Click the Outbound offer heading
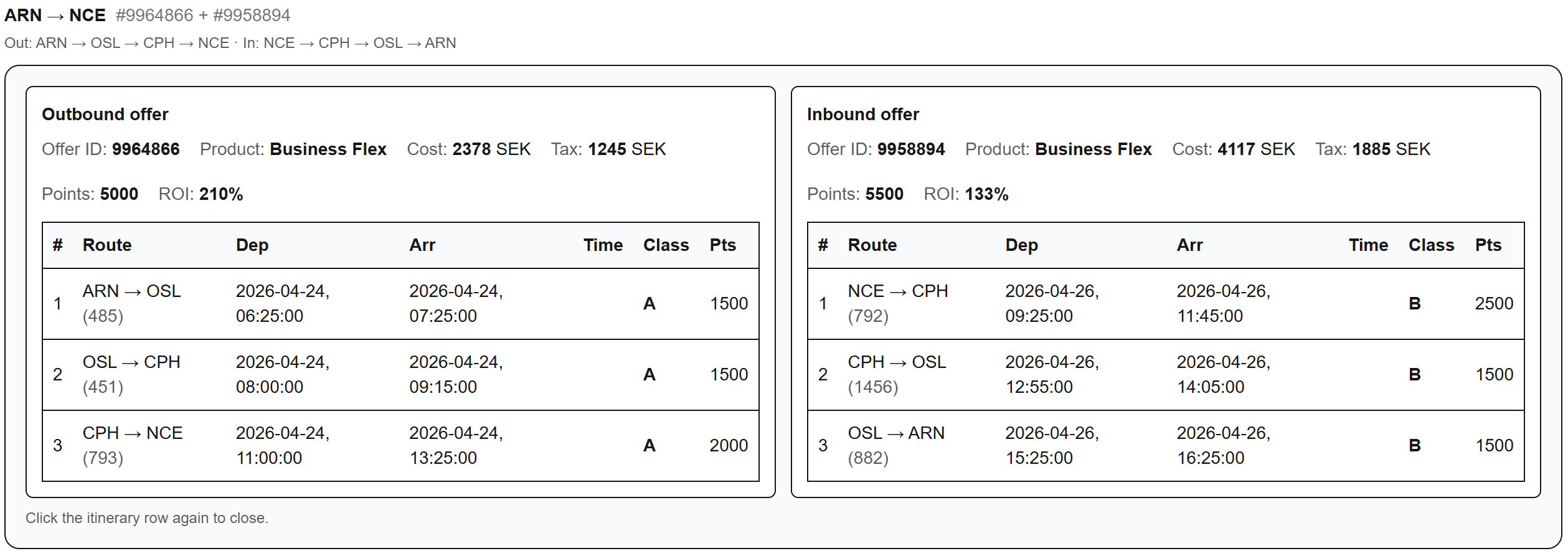The width and height of the screenshot is (1568, 556). coord(105,115)
